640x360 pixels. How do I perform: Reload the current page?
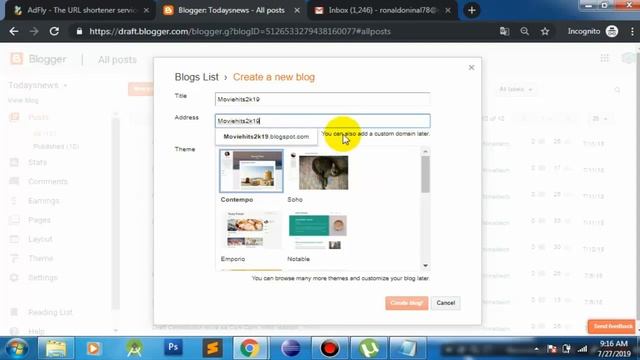click(54, 31)
